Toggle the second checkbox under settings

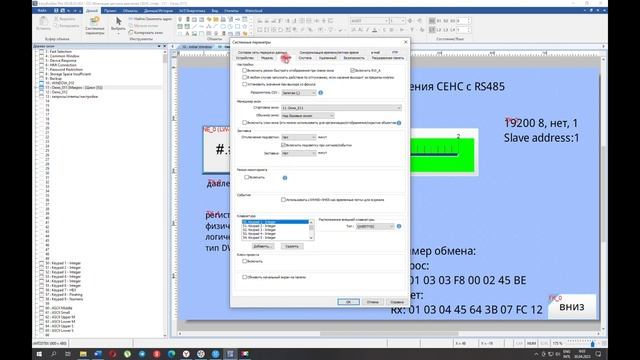click(x=244, y=77)
